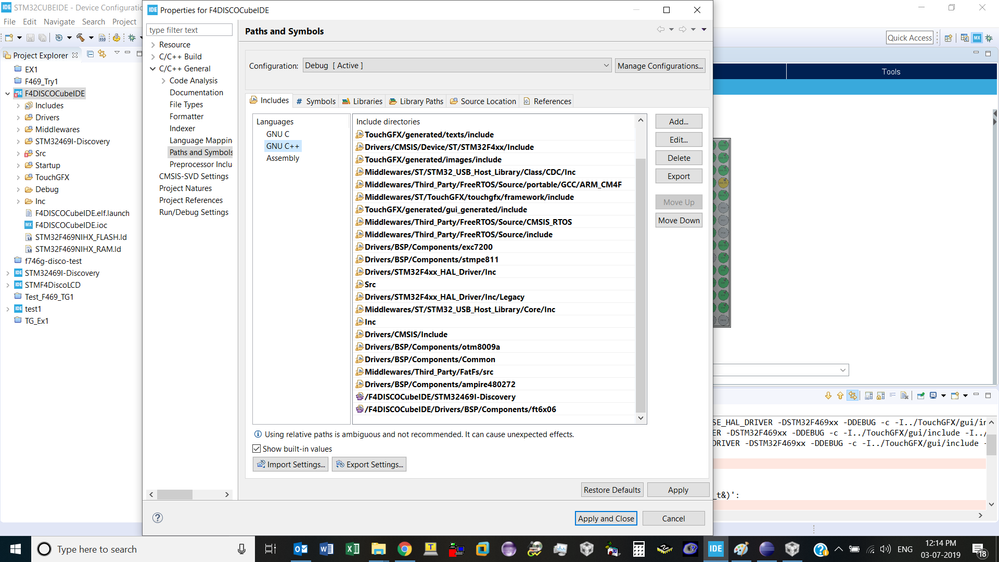Click the Manage Configurations... button
Image resolution: width=999 pixels, height=562 pixels.
click(660, 66)
